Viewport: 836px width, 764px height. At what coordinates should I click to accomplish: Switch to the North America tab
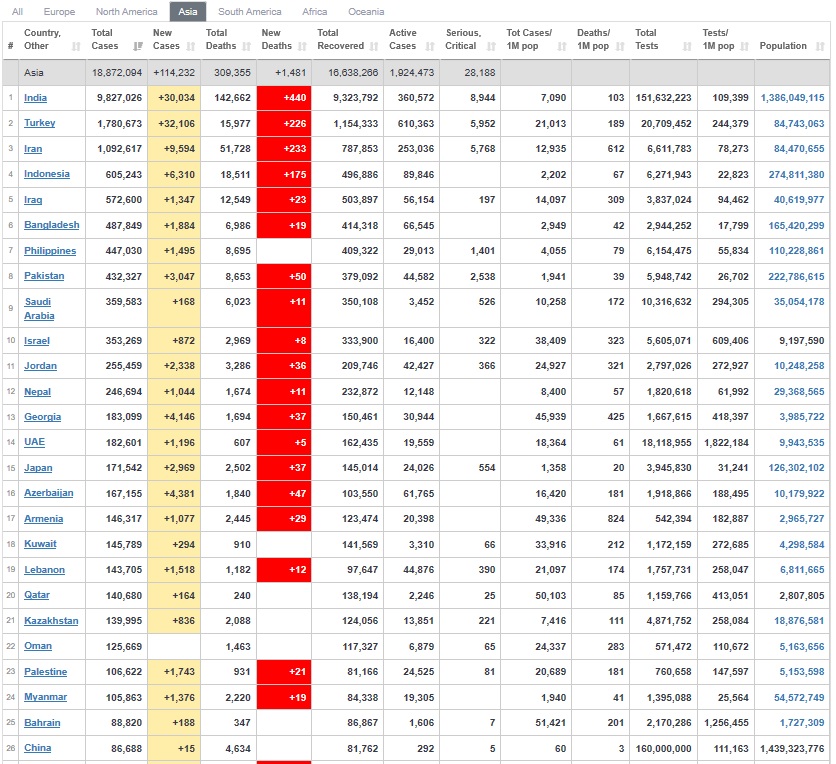pyautogui.click(x=126, y=12)
